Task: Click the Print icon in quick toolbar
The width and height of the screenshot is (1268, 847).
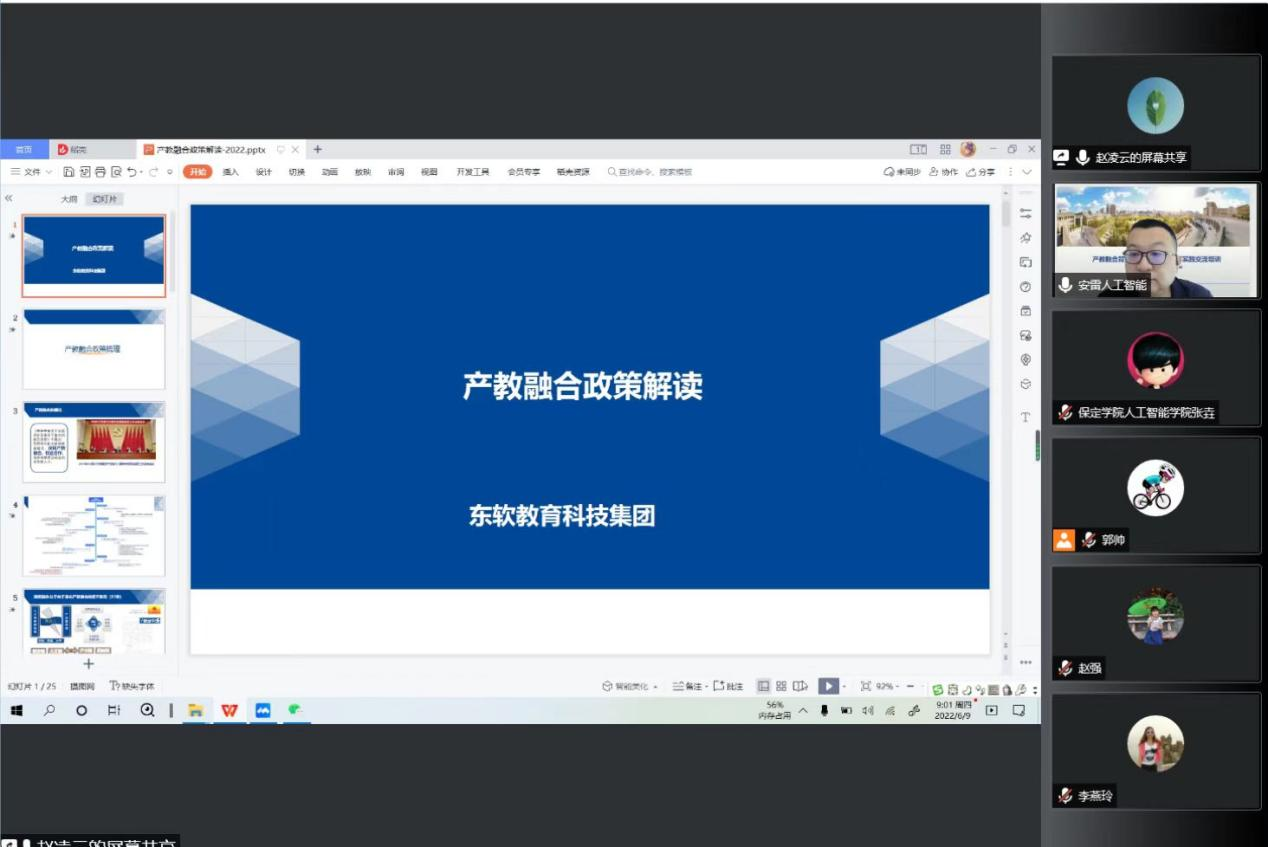Action: pyautogui.click(x=101, y=172)
